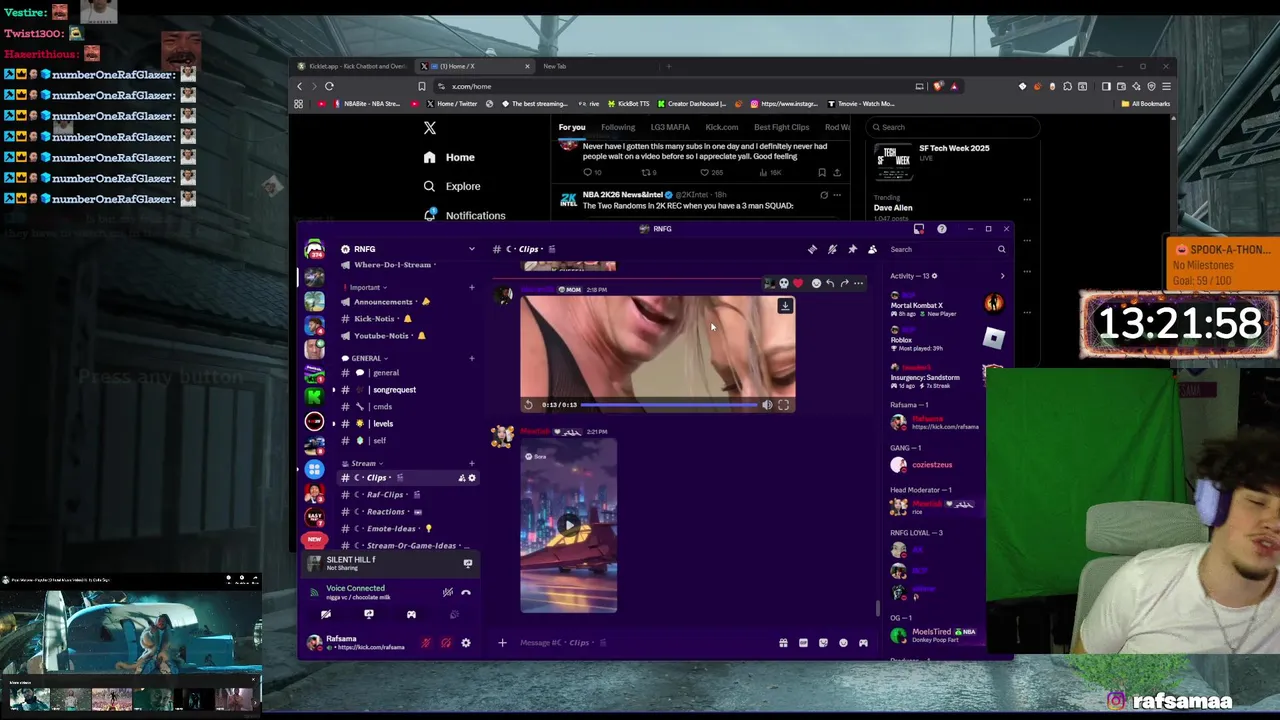
Task: Open Discord help icon
Action: click(x=942, y=229)
